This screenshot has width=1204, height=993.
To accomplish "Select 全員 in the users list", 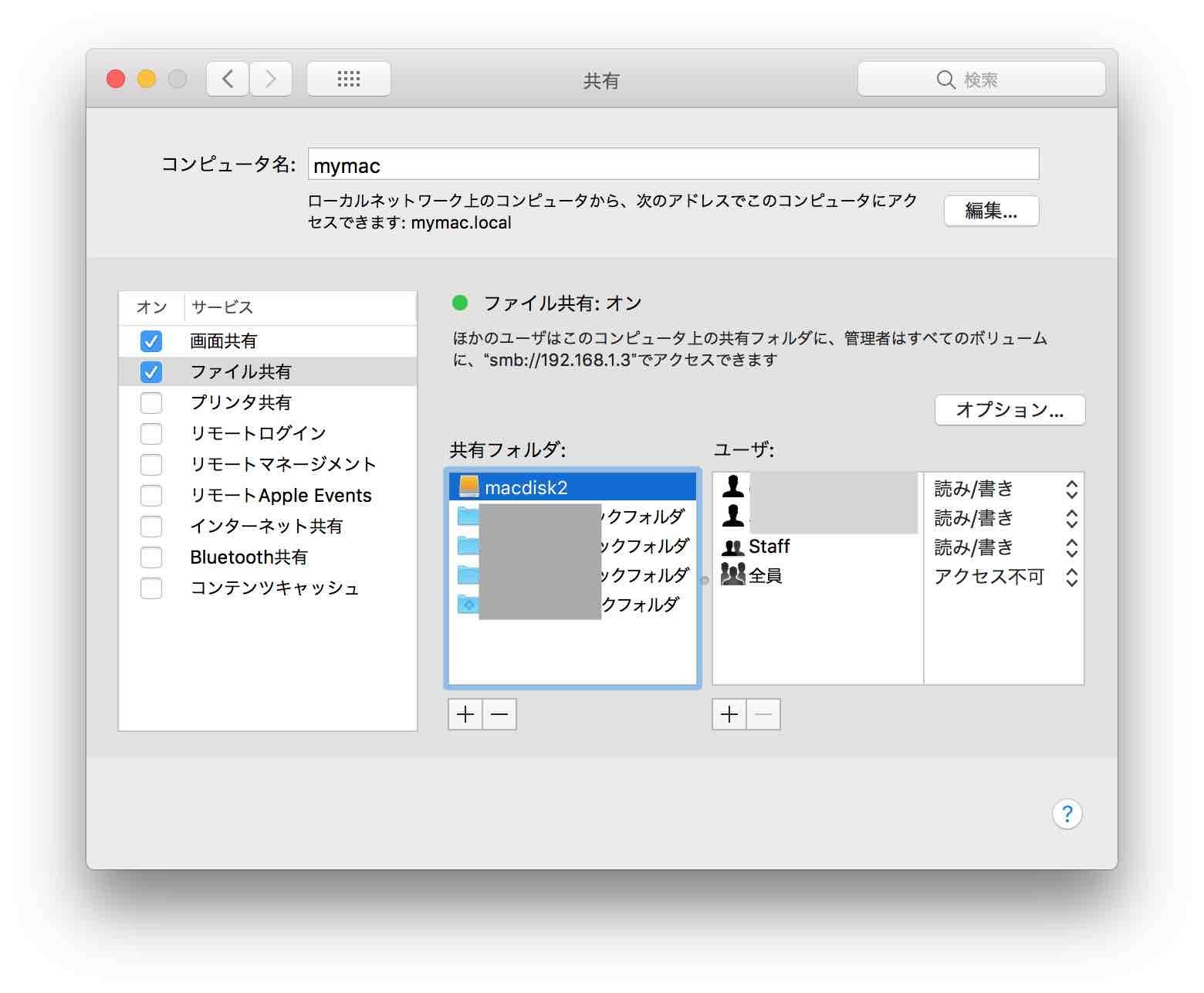I will (818, 575).
